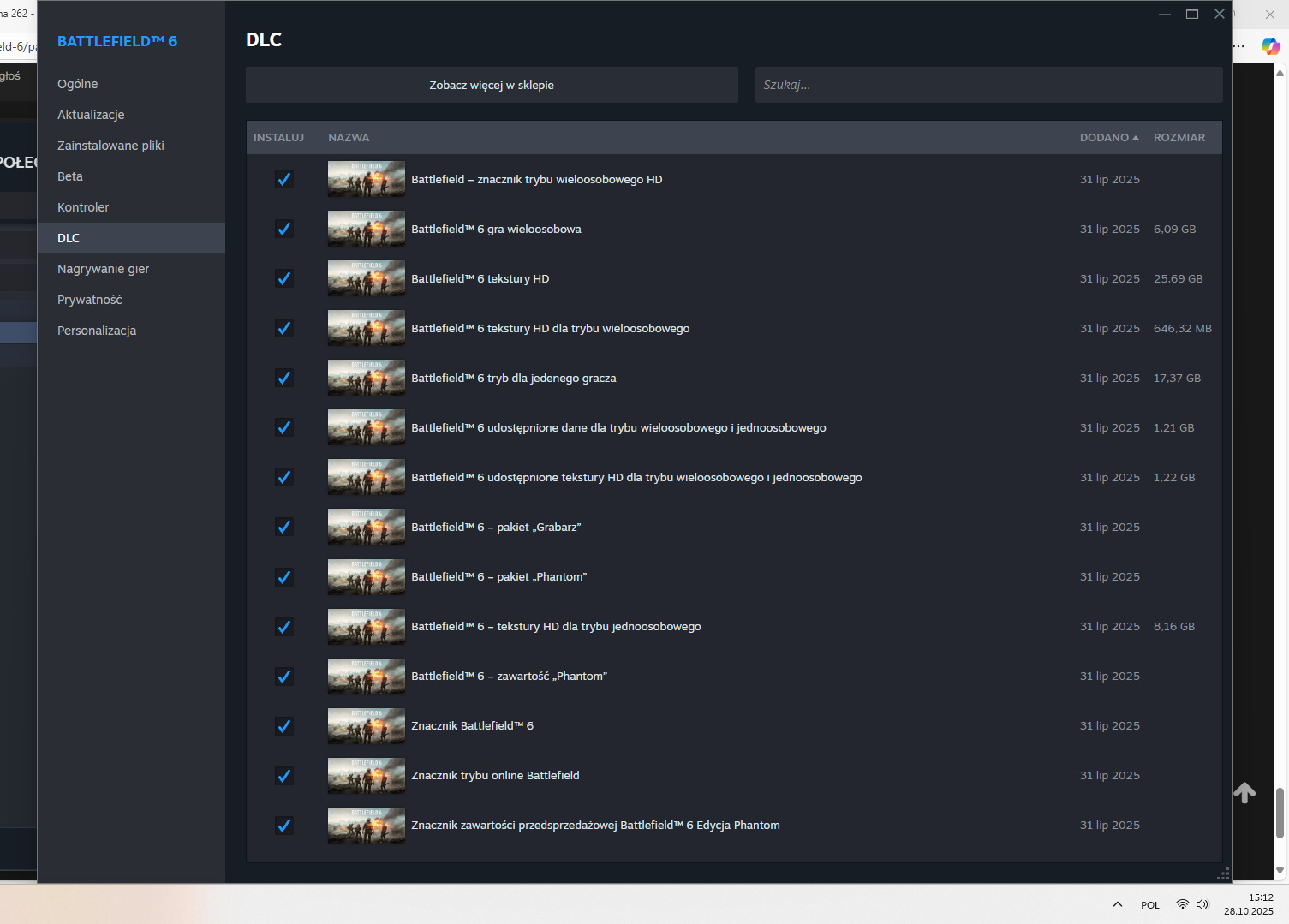Go to the Prywatność section
The height and width of the screenshot is (924, 1289).
click(x=131, y=300)
